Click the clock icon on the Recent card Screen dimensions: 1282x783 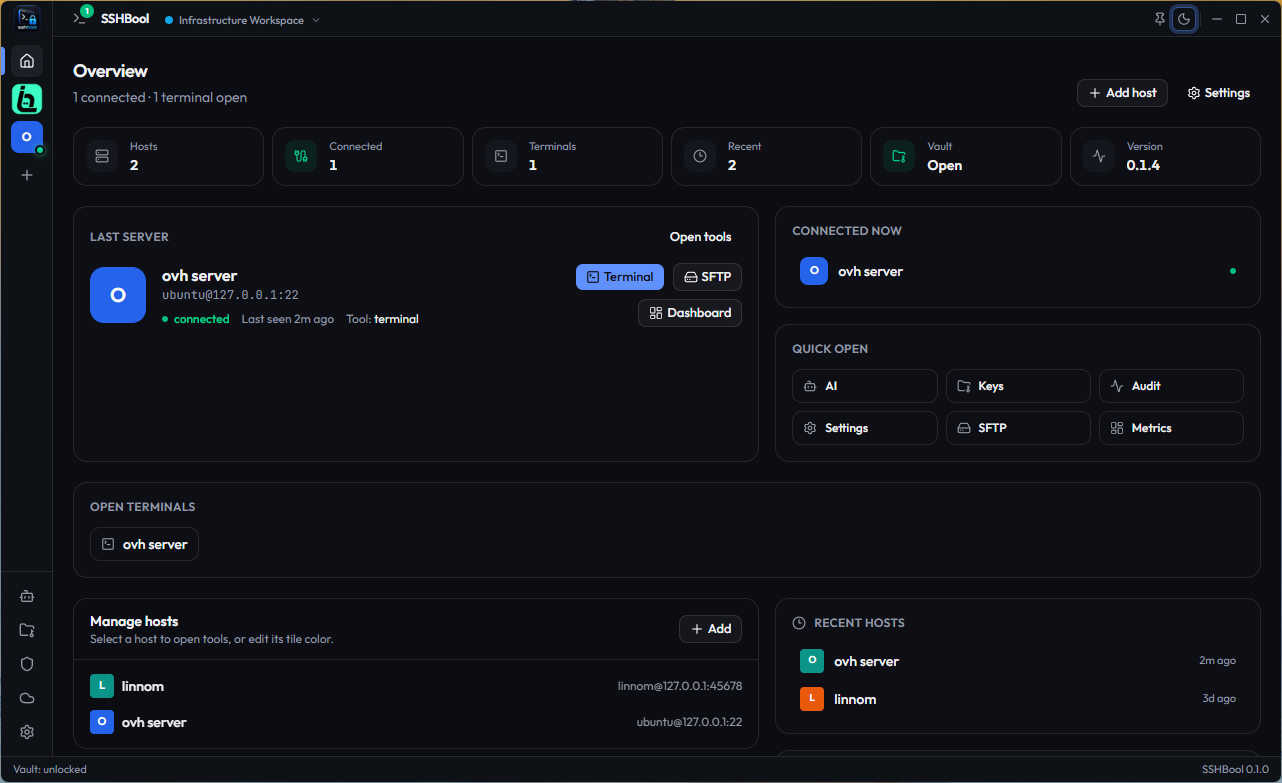pos(700,156)
